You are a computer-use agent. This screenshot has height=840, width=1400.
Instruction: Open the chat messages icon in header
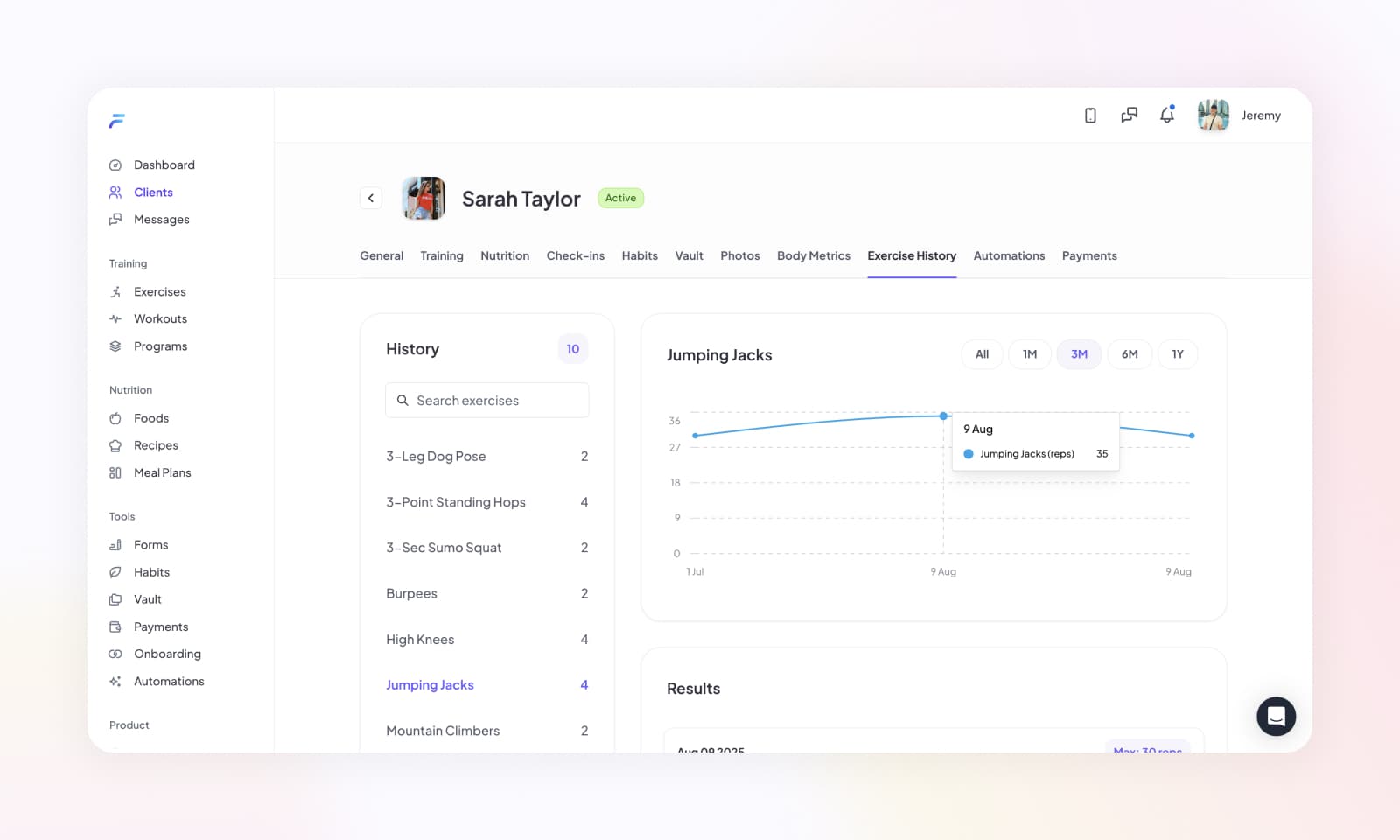pos(1129,115)
